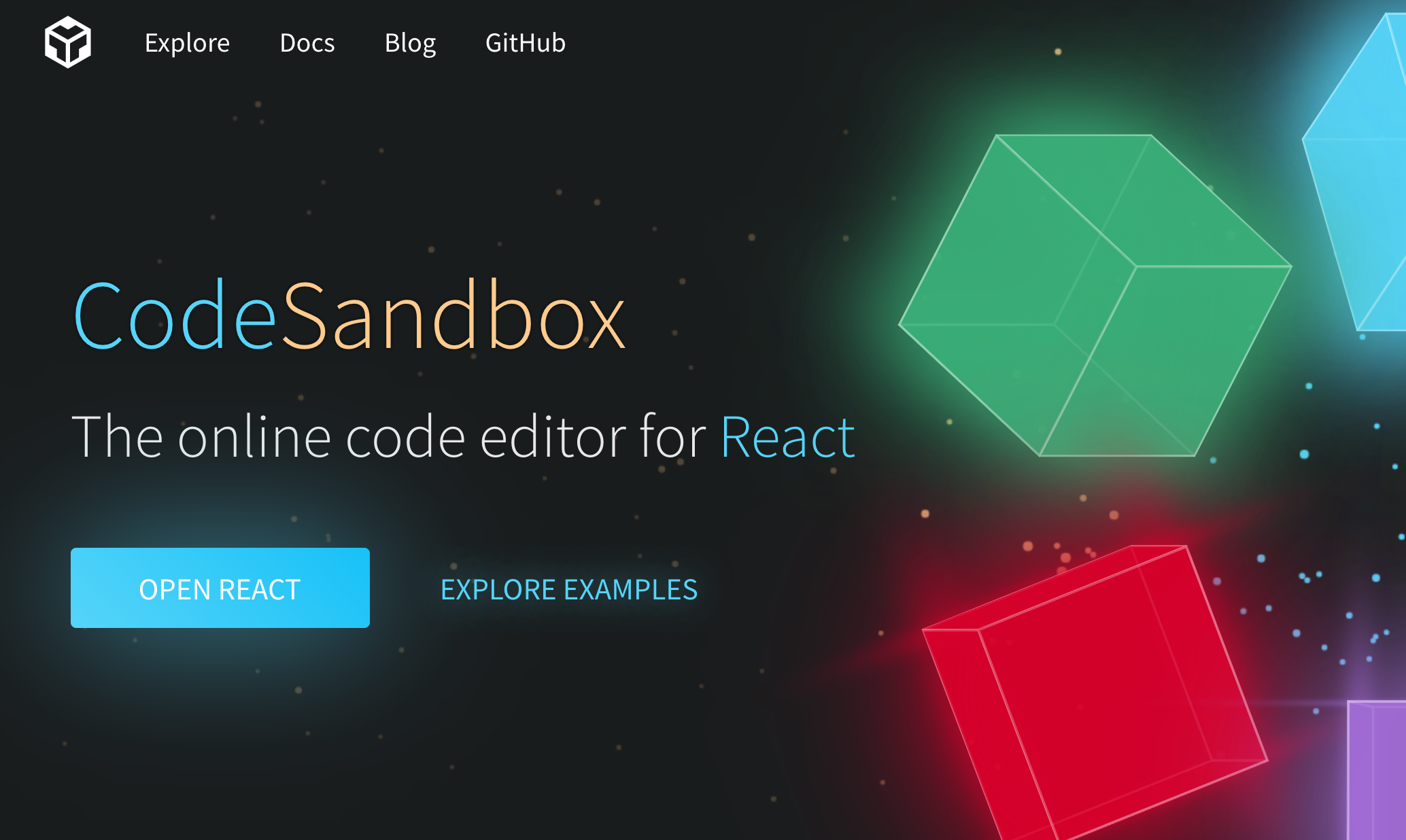Click the red glowing cube
The height and width of the screenshot is (840, 1406).
tap(1095, 693)
